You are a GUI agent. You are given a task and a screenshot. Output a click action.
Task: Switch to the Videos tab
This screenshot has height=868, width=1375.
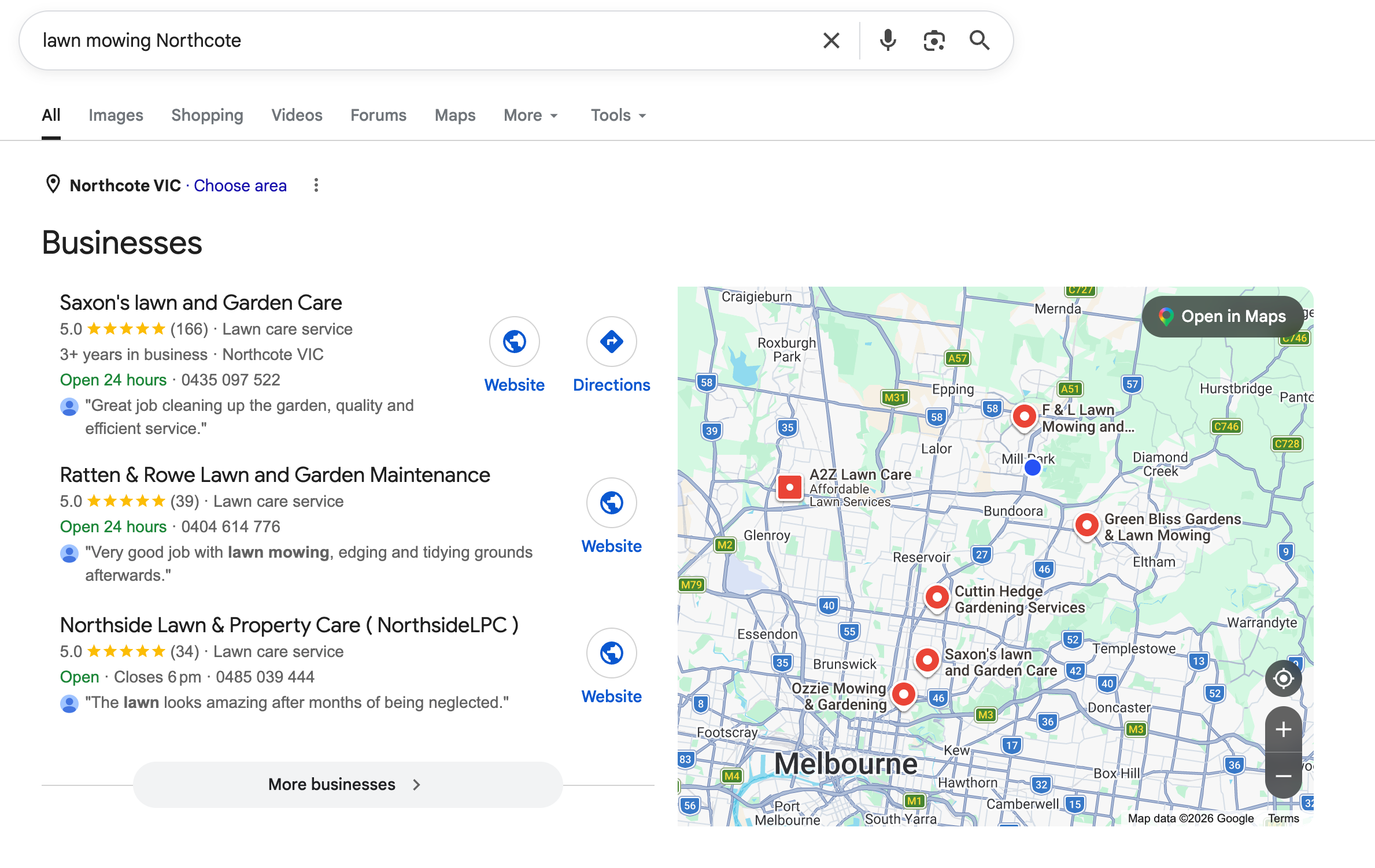click(x=297, y=116)
